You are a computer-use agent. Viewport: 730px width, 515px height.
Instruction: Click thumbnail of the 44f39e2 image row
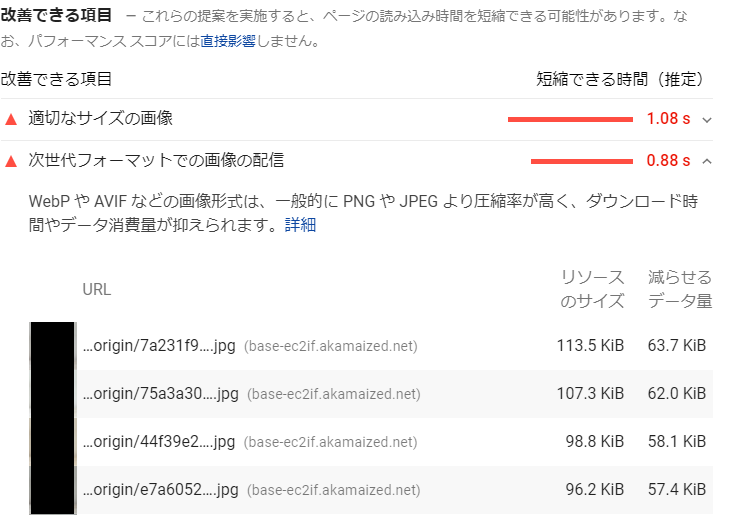(53, 442)
